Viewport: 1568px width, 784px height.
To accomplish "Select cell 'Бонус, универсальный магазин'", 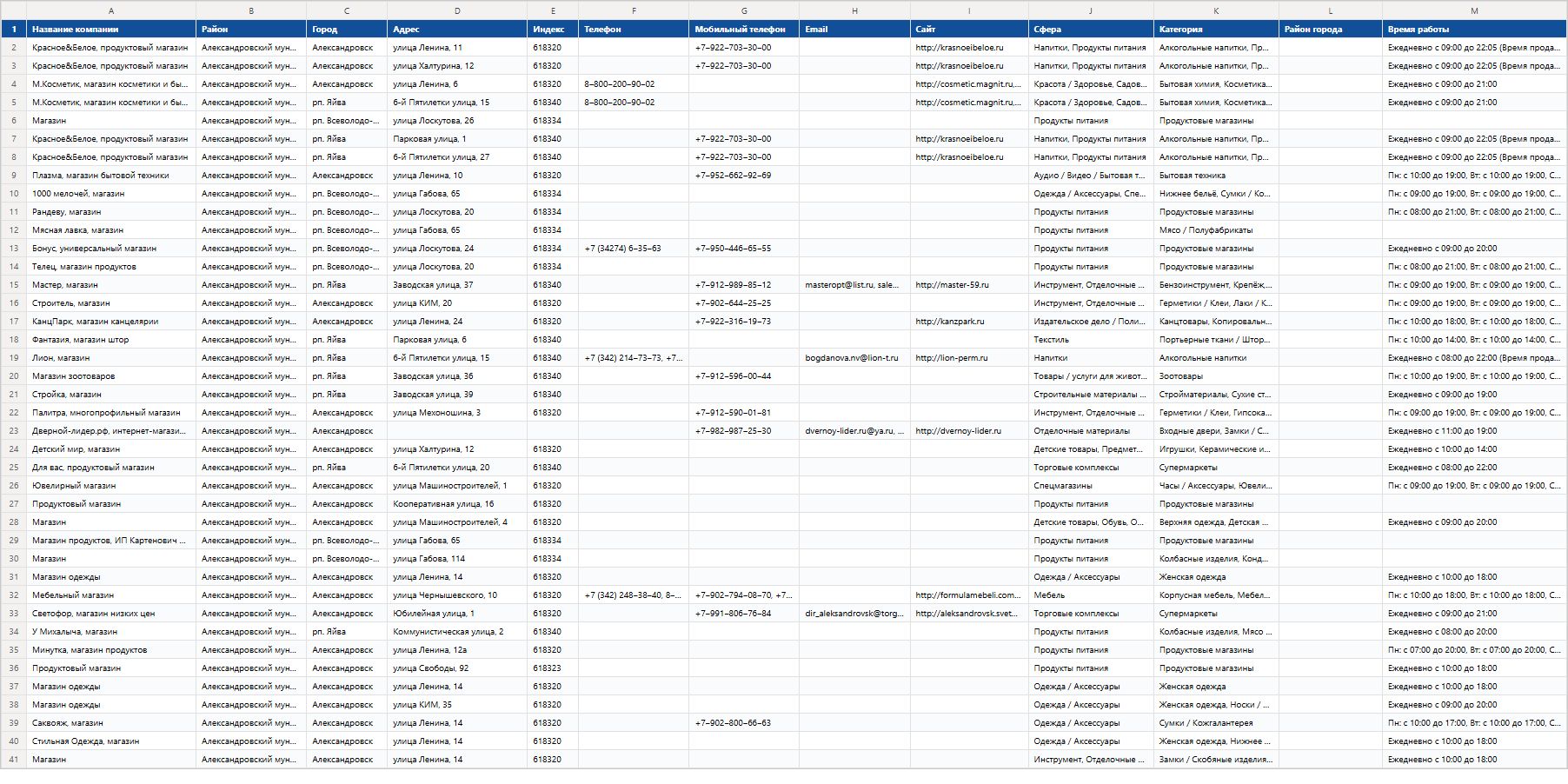I will click(111, 249).
